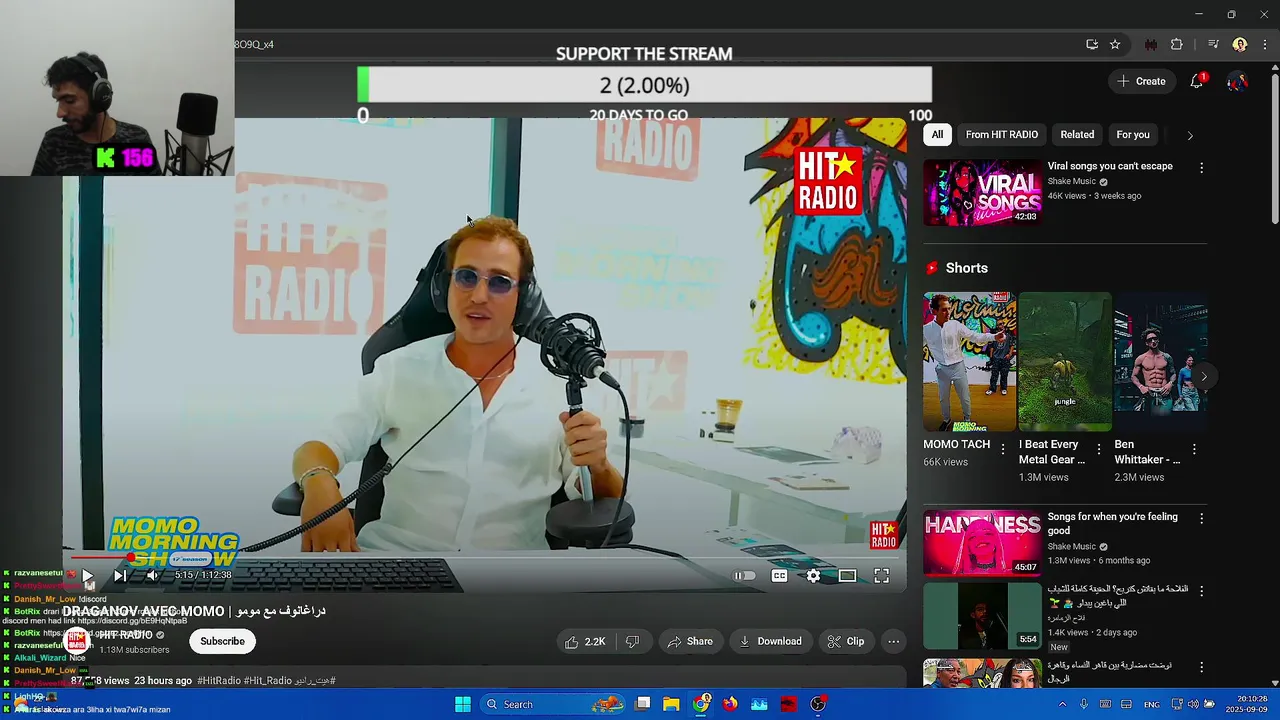The image size is (1280, 720).
Task: Open options for Viral songs video
Action: tap(1201, 168)
